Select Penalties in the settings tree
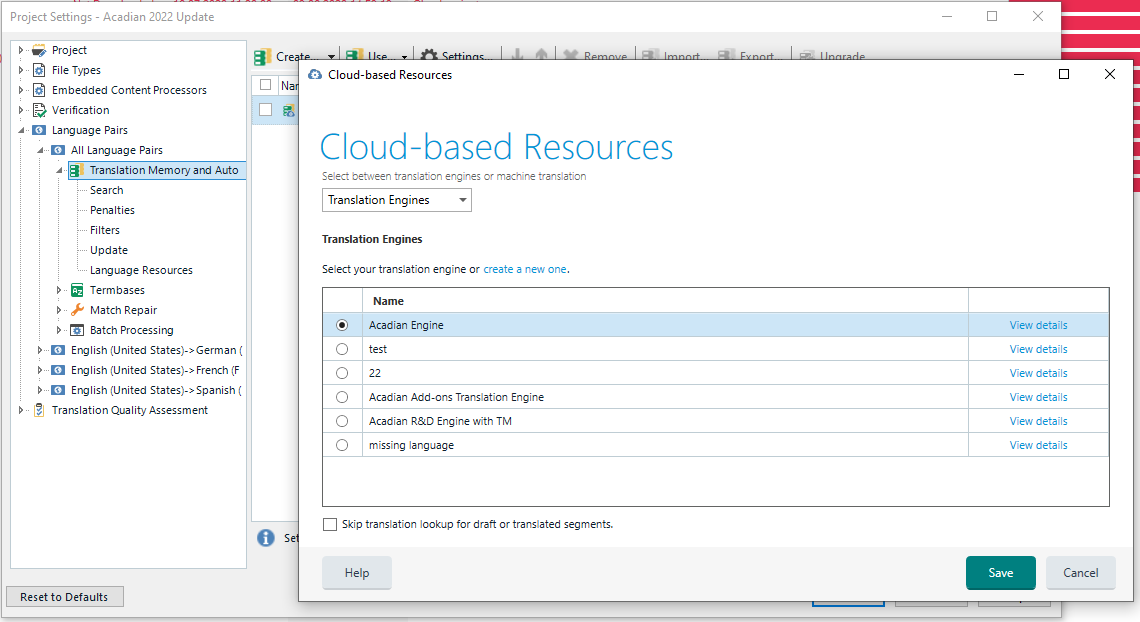Screen dimensions: 1140x622 point(112,210)
